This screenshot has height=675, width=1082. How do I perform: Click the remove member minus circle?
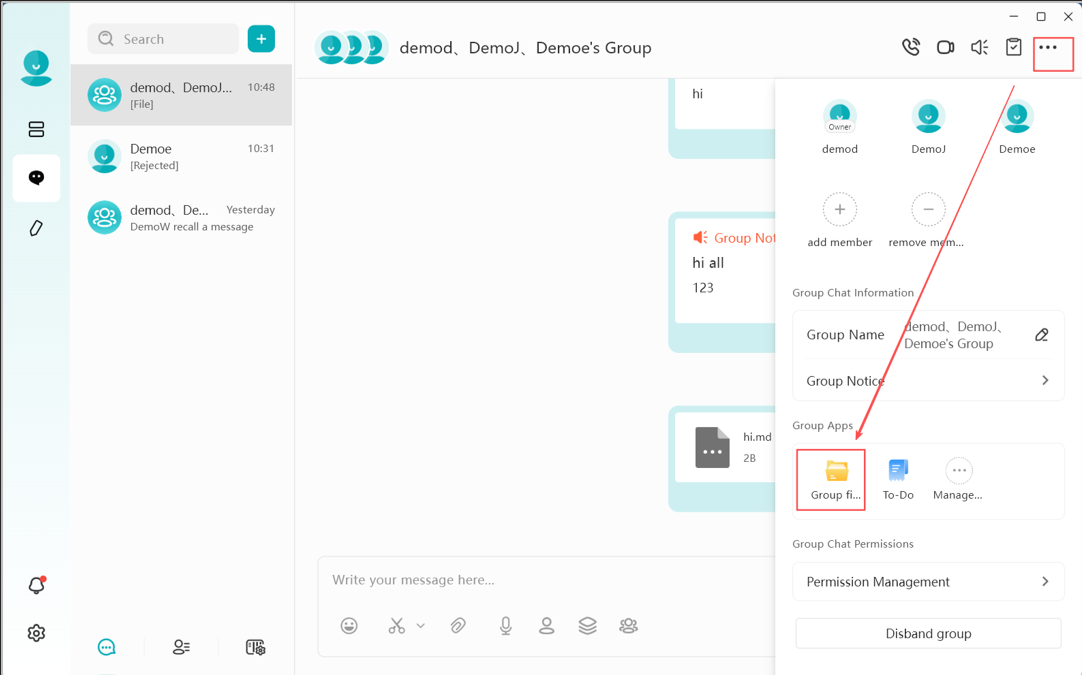928,210
